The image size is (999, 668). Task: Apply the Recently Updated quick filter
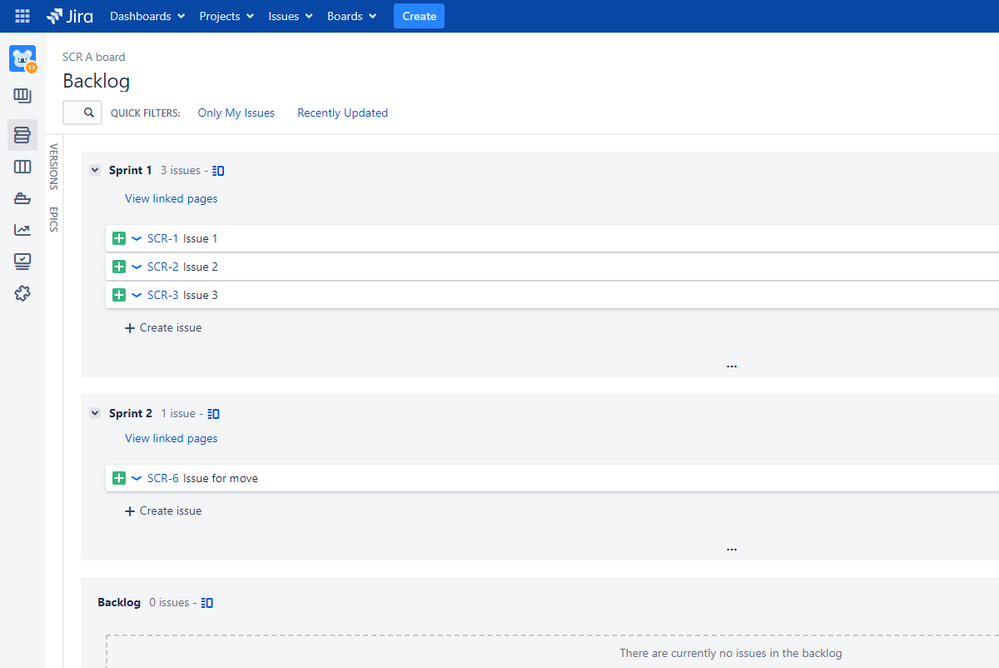point(342,113)
